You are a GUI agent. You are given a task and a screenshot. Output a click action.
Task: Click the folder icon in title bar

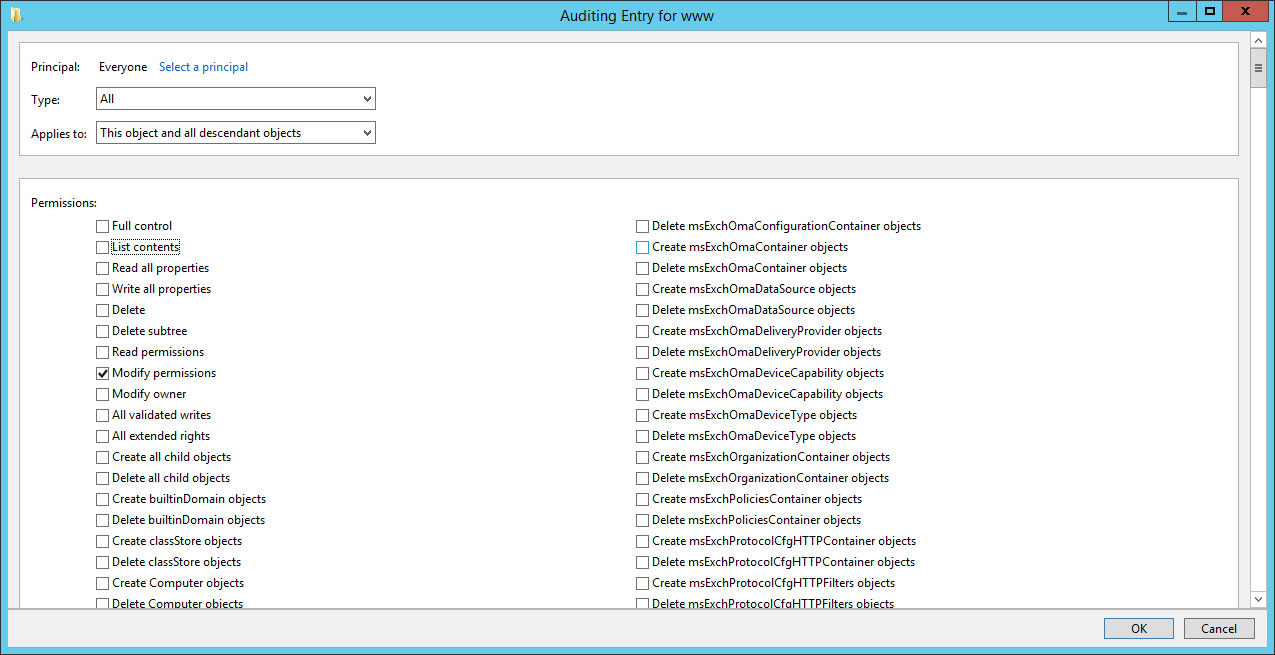[16, 15]
